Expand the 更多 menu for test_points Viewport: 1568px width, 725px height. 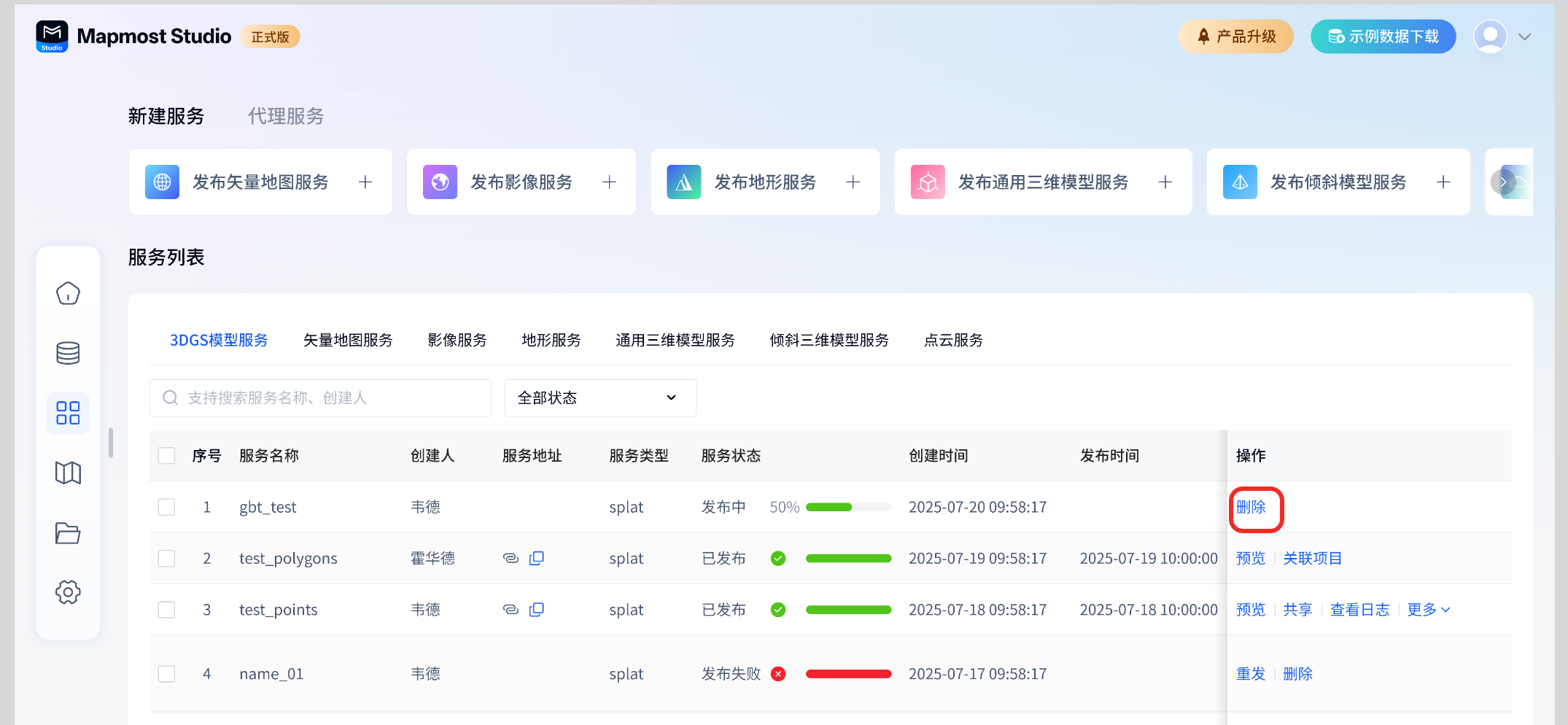click(x=1428, y=610)
